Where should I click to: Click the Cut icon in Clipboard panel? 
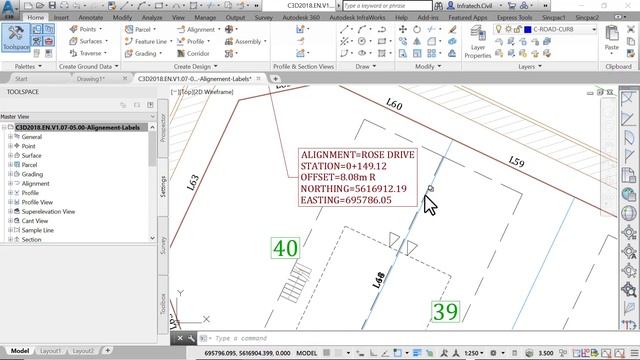(x=631, y=29)
